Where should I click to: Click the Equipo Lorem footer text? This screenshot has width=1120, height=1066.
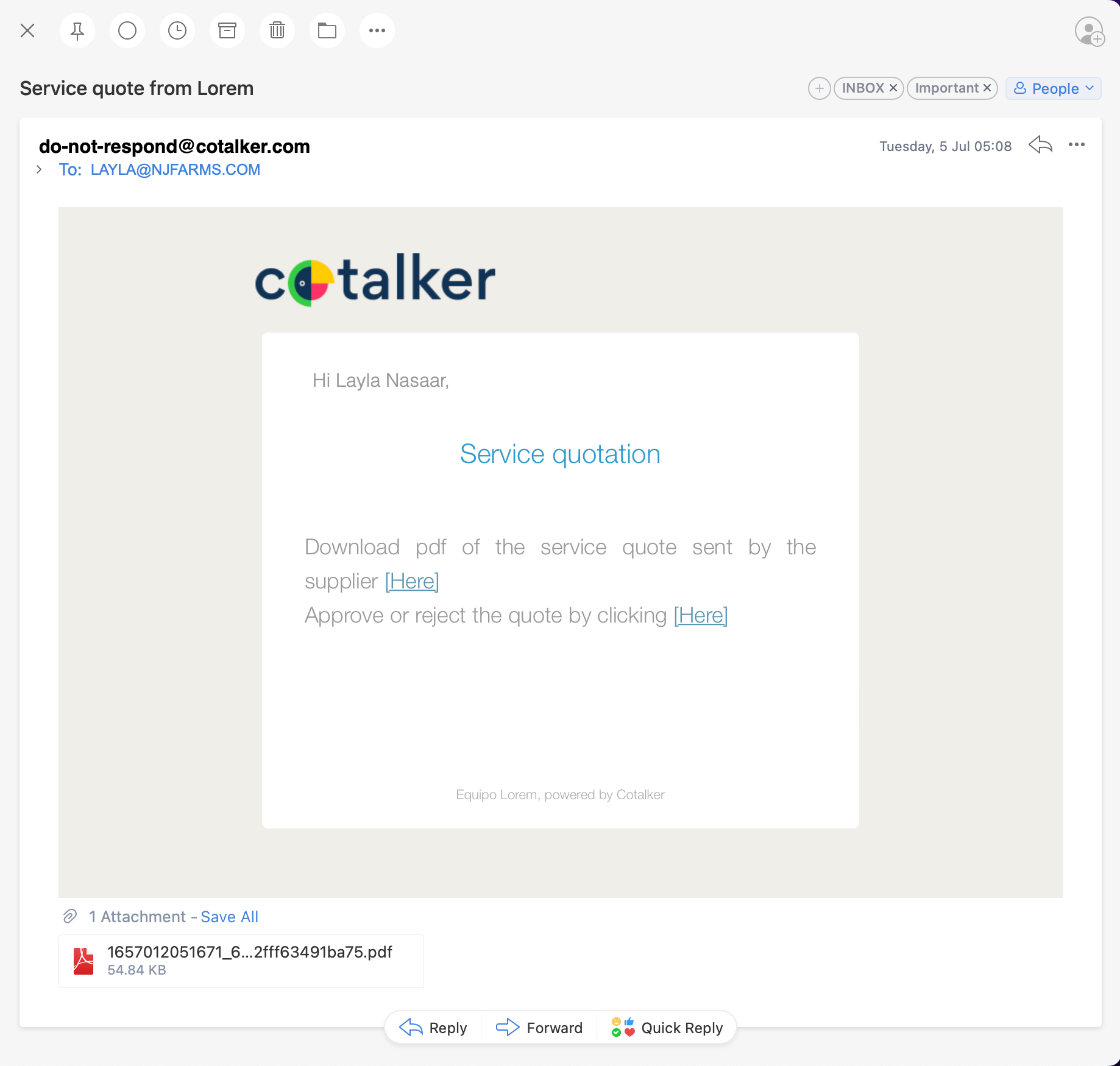coord(560,794)
